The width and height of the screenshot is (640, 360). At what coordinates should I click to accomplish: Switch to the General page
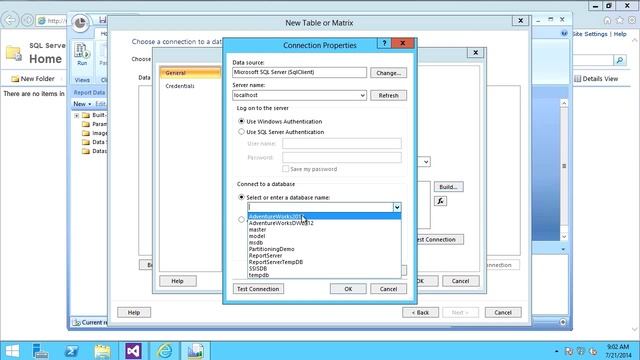pos(190,73)
